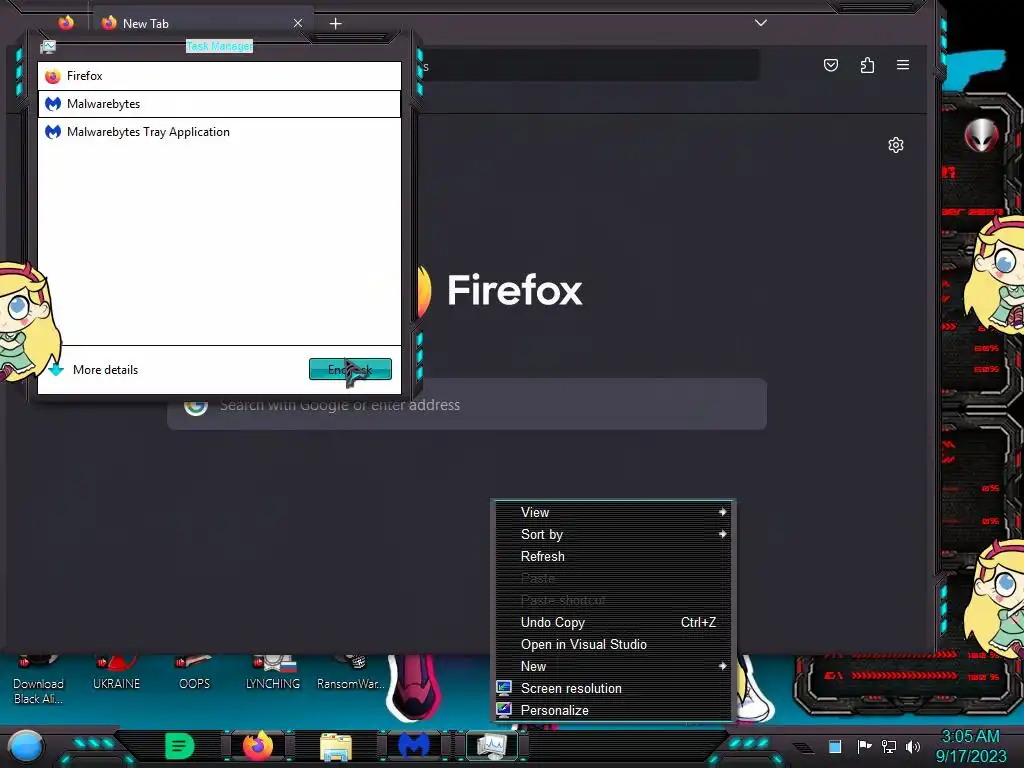Click the volume speaker tray icon

913,746
